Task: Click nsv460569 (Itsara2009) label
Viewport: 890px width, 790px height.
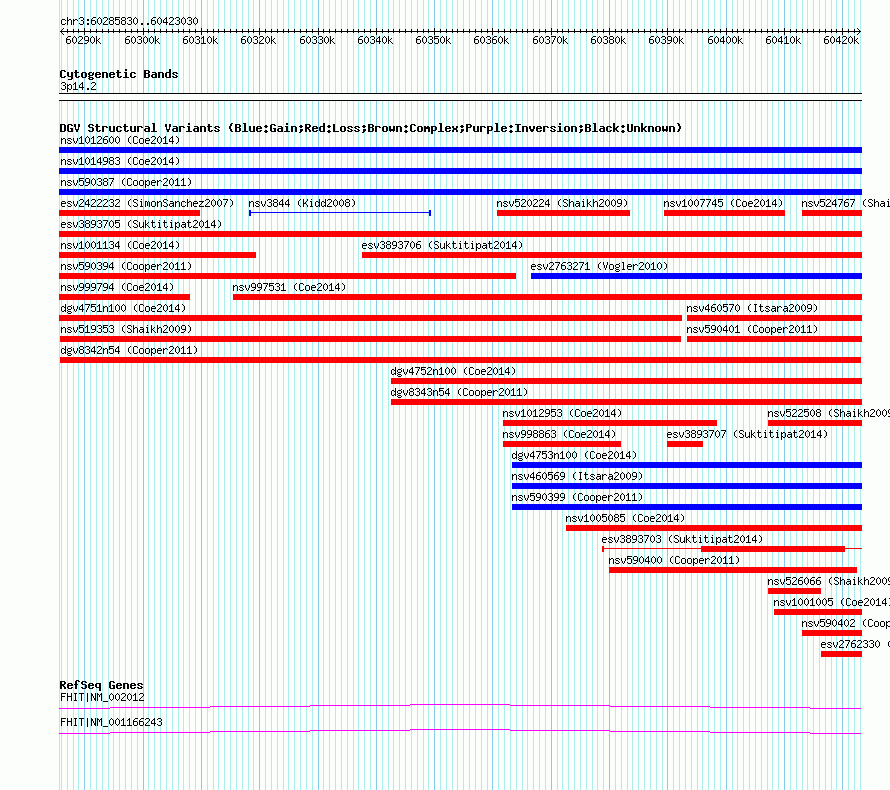Action: point(577,476)
